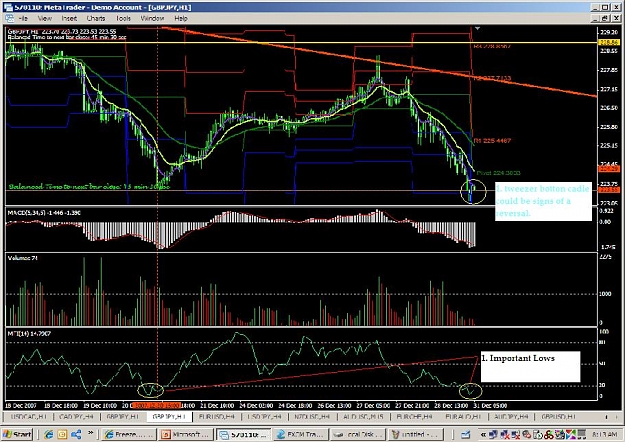Click the R1 225.4467 pivot label

pos(492,140)
